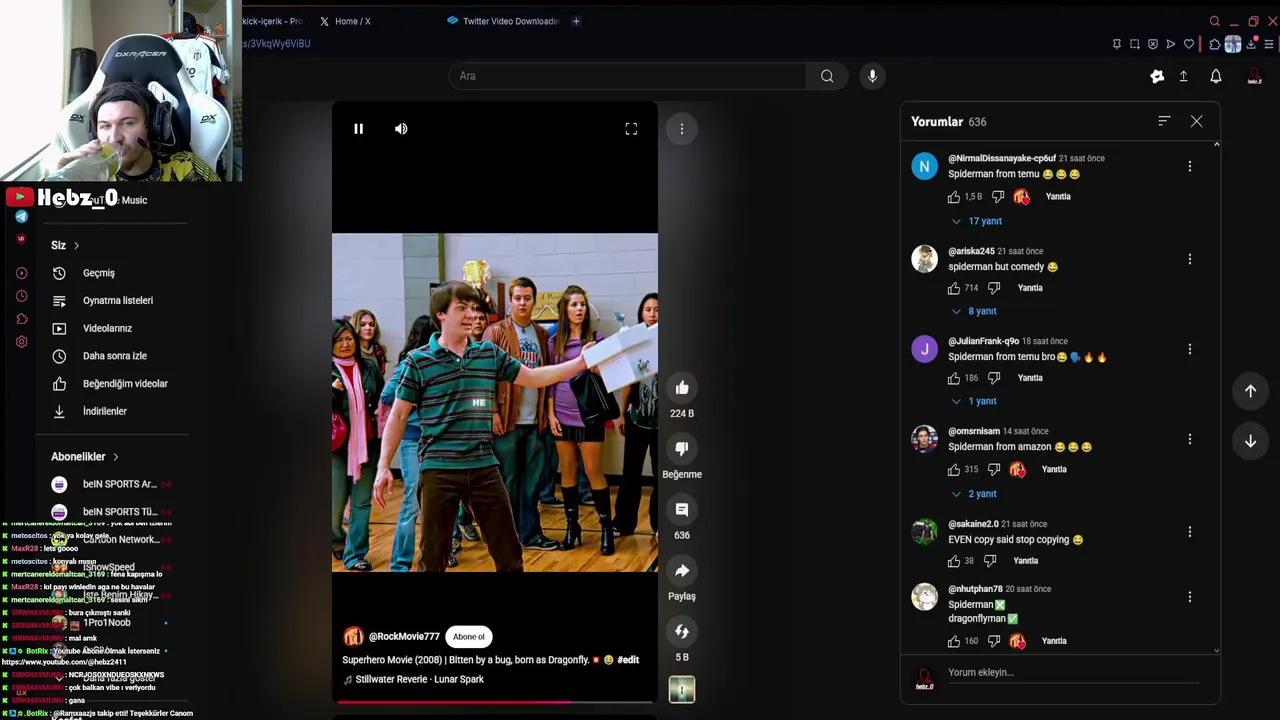Open the sort comments icon
The image size is (1280, 720).
tap(1164, 121)
